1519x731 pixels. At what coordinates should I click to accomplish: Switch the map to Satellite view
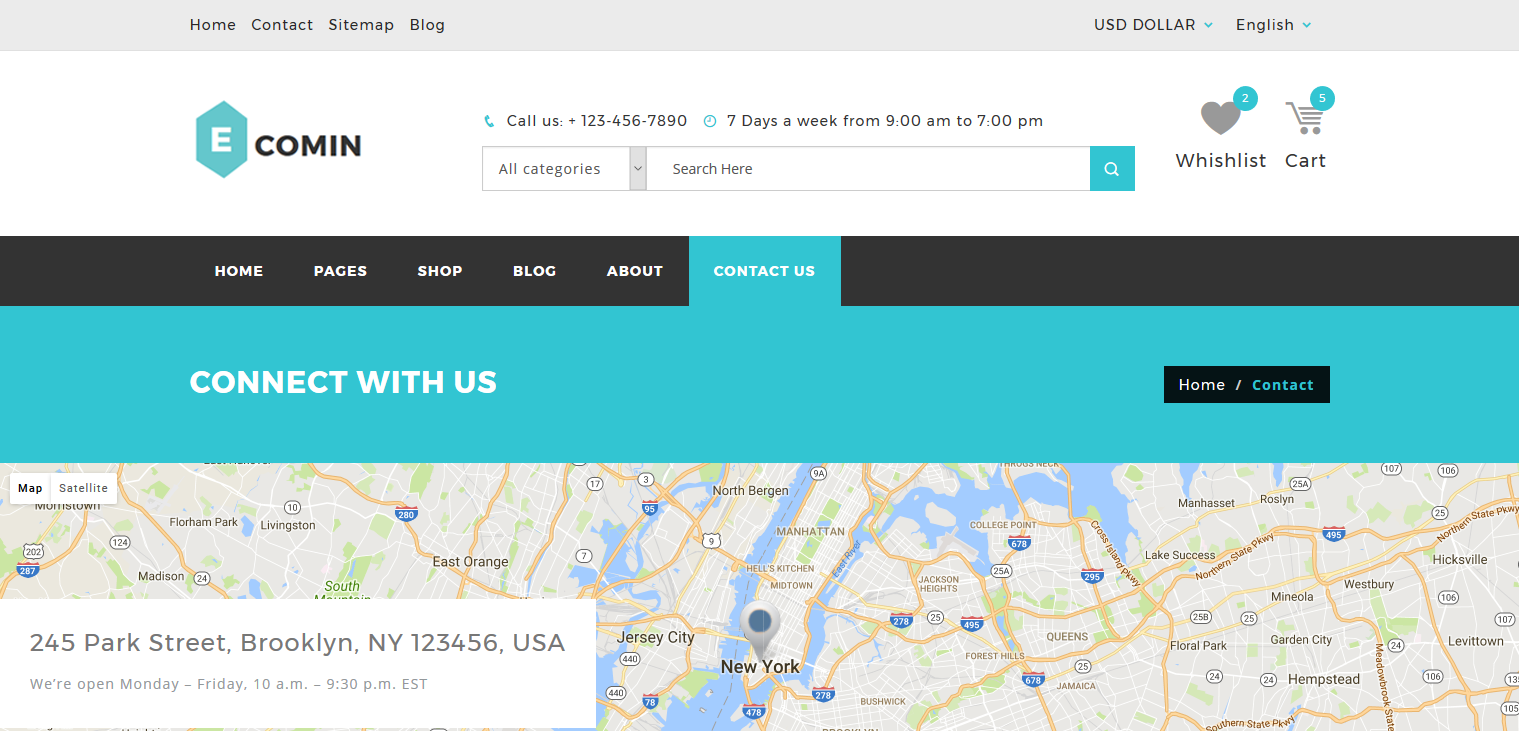(83, 488)
